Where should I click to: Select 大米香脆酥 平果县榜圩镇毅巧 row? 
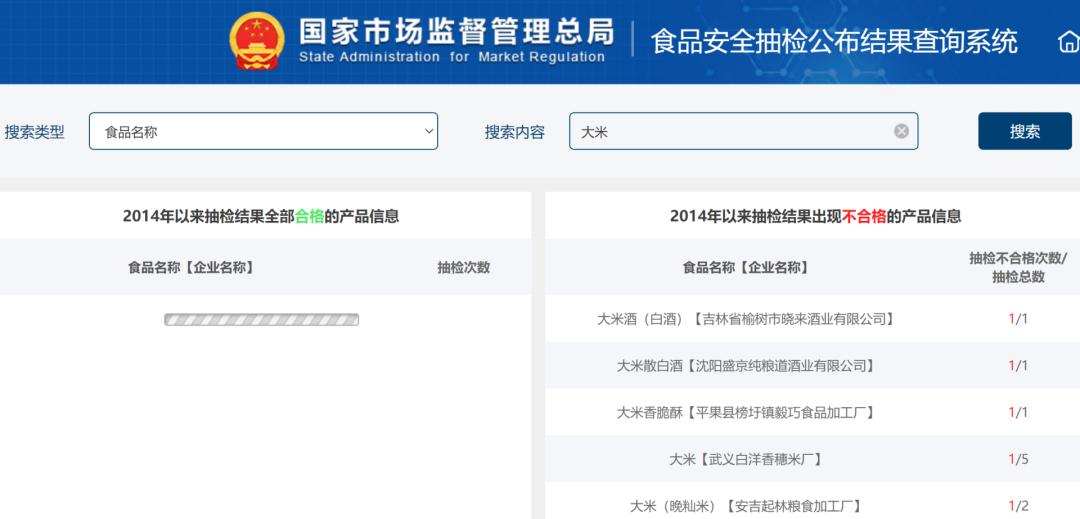[x=745, y=412]
